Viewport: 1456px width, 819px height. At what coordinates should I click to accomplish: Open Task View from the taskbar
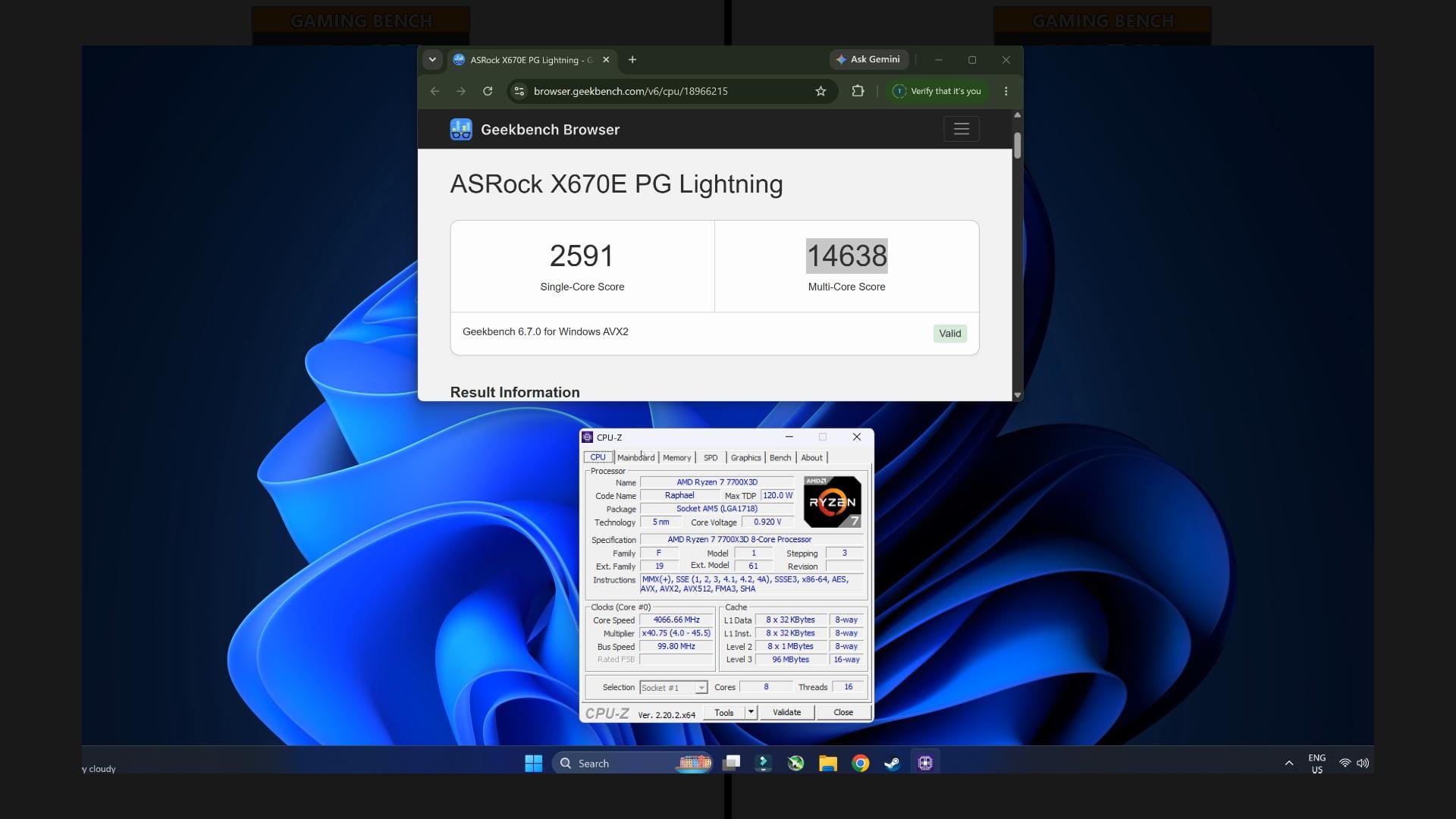(x=731, y=764)
